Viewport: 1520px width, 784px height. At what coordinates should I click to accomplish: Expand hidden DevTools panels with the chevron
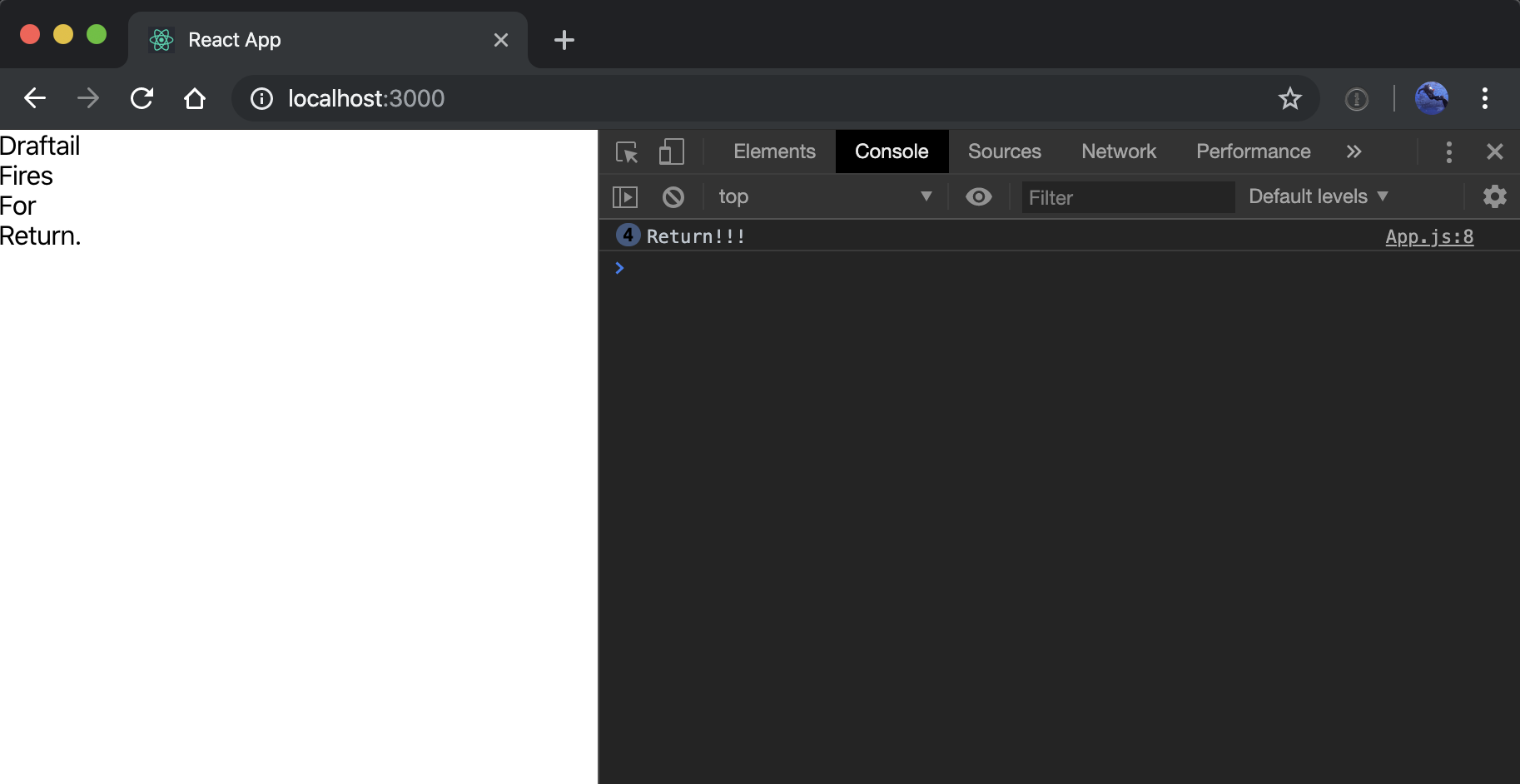coord(1354,151)
